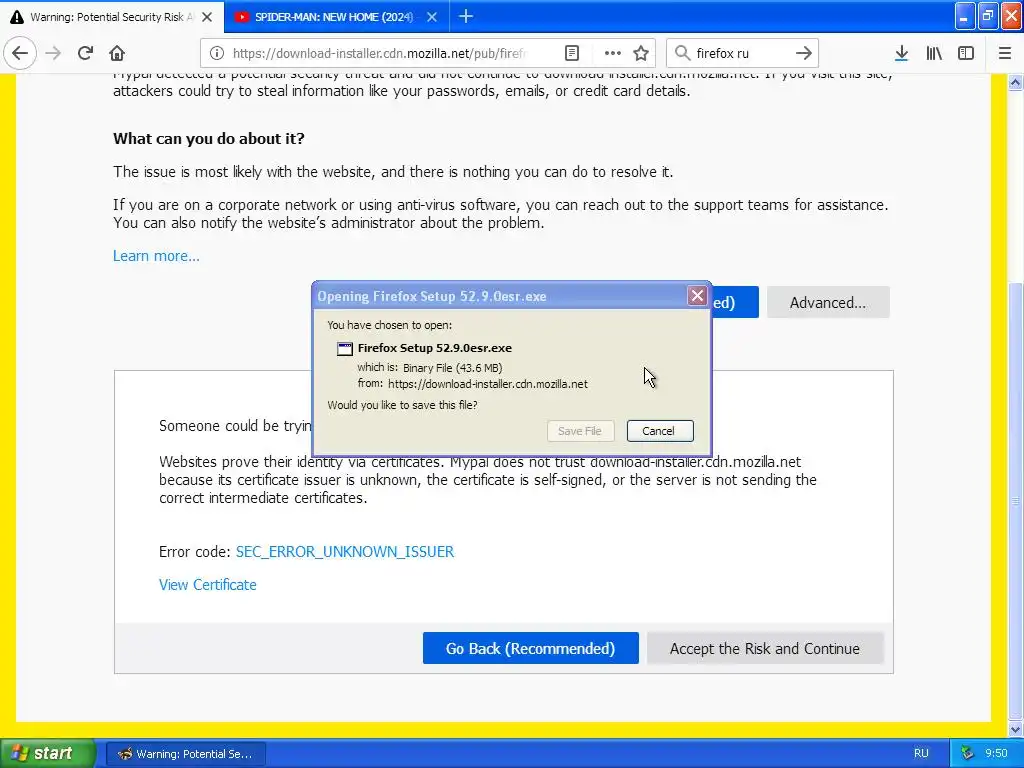Open the hamburger application menu
The image size is (1024, 768).
(1005, 53)
